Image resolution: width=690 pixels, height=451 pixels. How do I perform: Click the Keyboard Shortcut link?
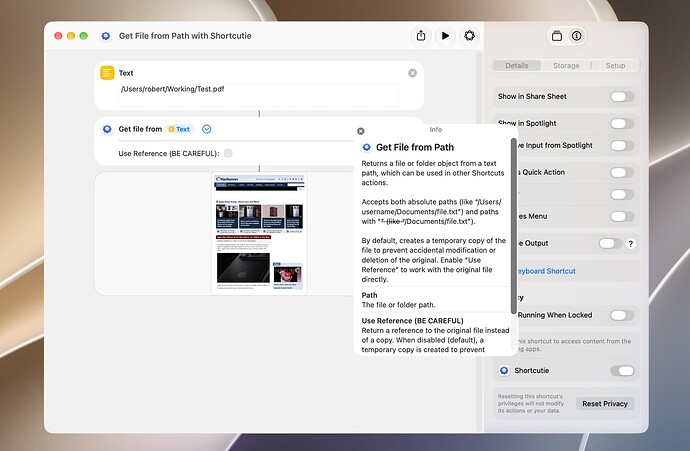point(545,271)
